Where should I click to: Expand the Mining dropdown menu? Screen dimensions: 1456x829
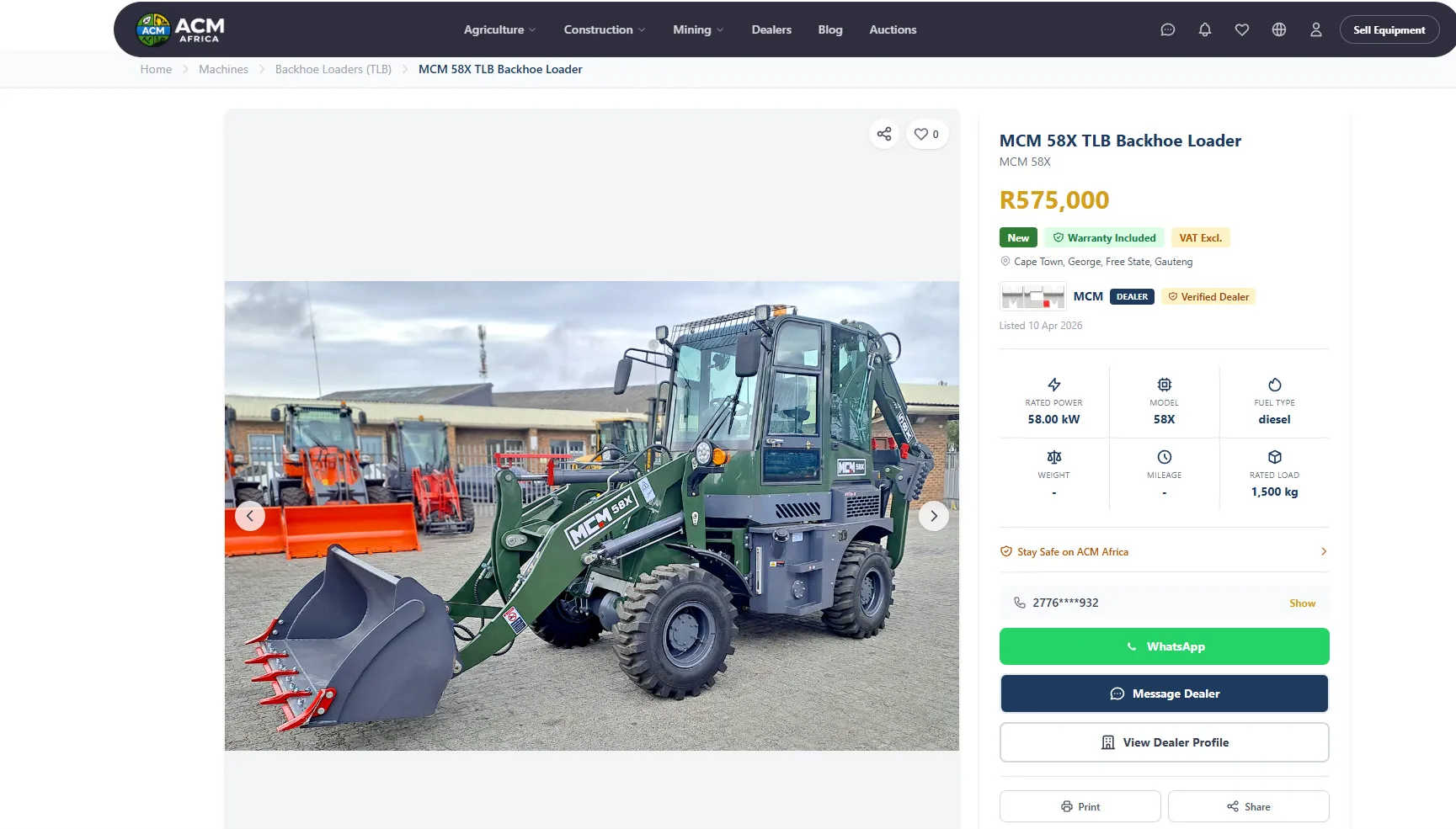pyautogui.click(x=698, y=29)
